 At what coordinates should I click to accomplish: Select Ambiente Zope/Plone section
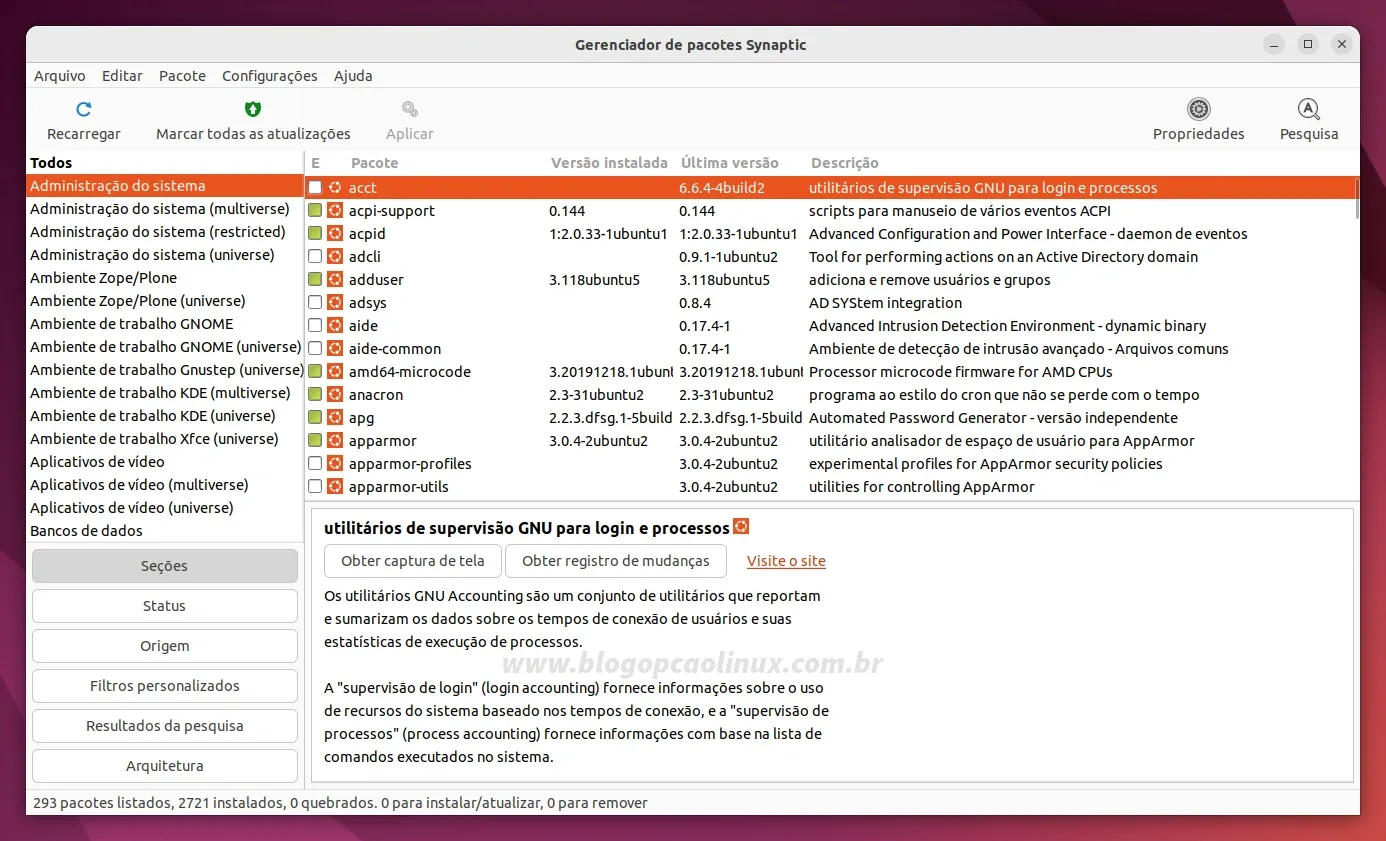pos(165,278)
